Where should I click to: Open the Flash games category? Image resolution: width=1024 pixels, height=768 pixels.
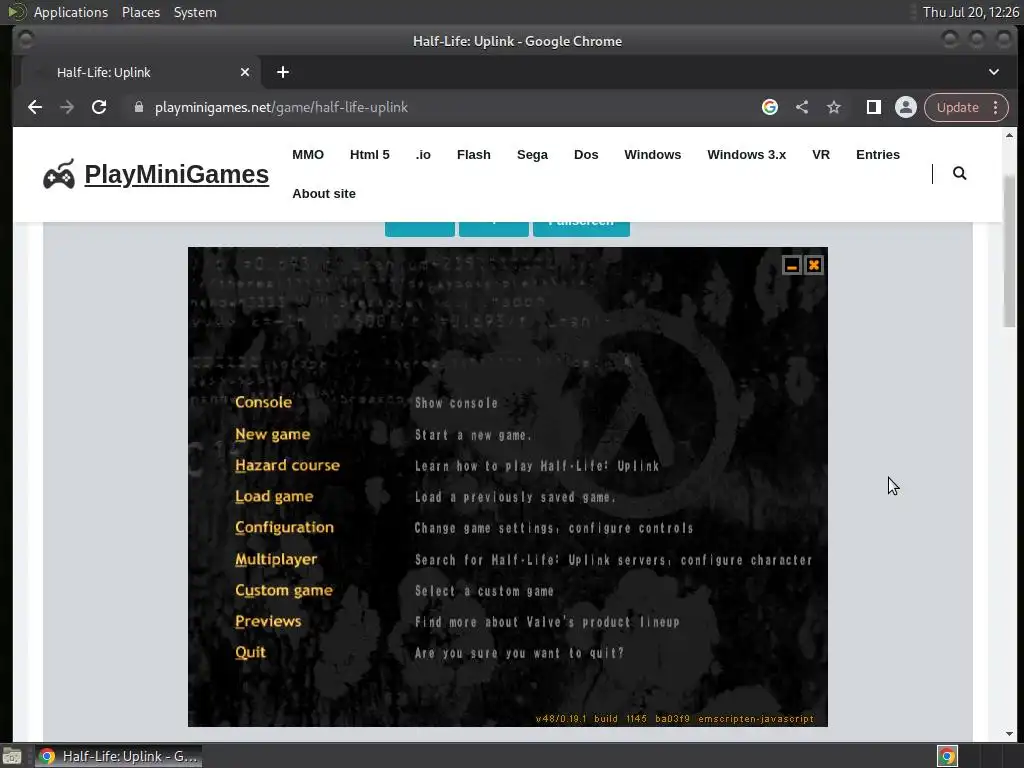(473, 155)
